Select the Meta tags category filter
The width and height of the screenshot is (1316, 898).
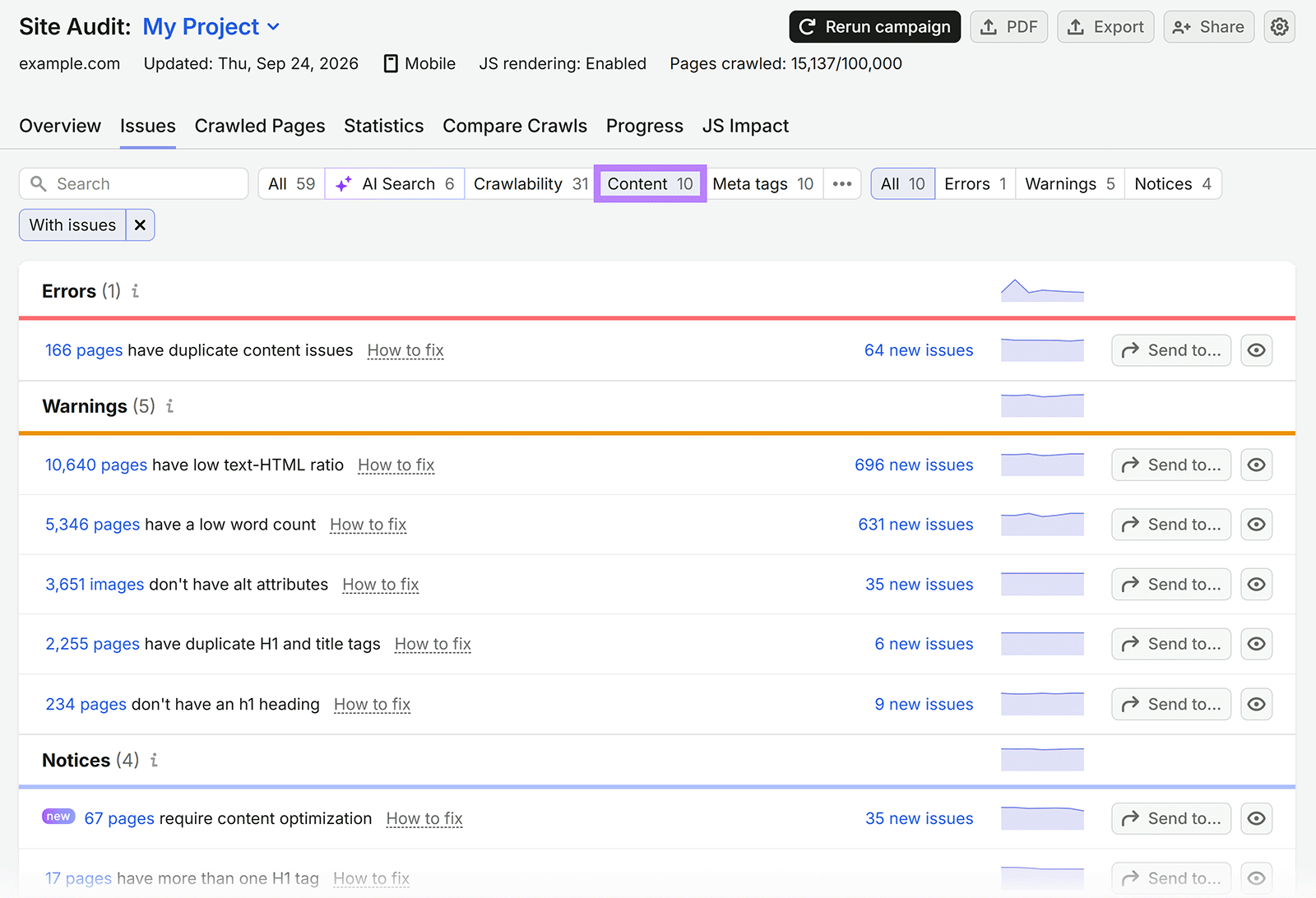tap(763, 184)
